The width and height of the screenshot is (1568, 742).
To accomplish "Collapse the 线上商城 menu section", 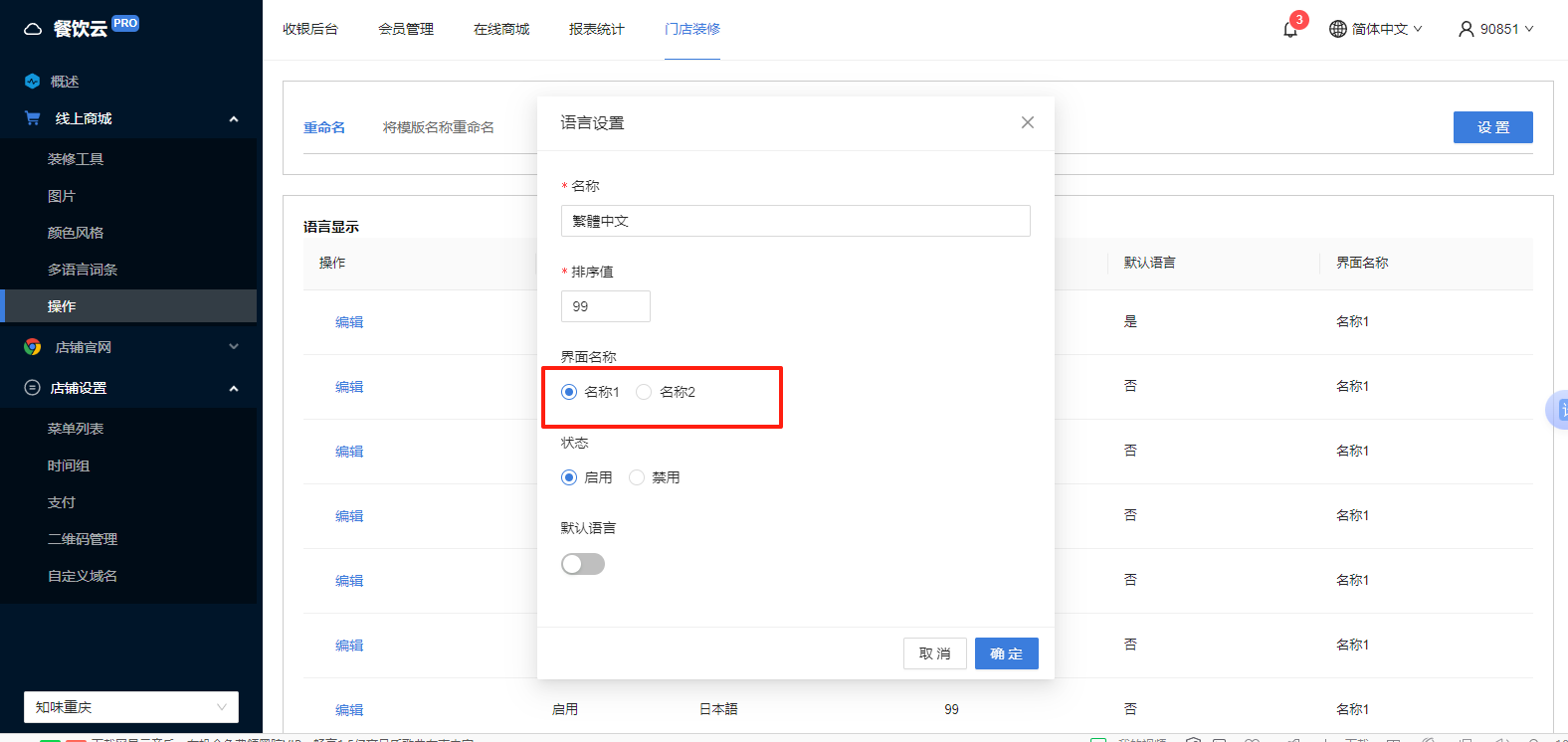I will click(234, 119).
